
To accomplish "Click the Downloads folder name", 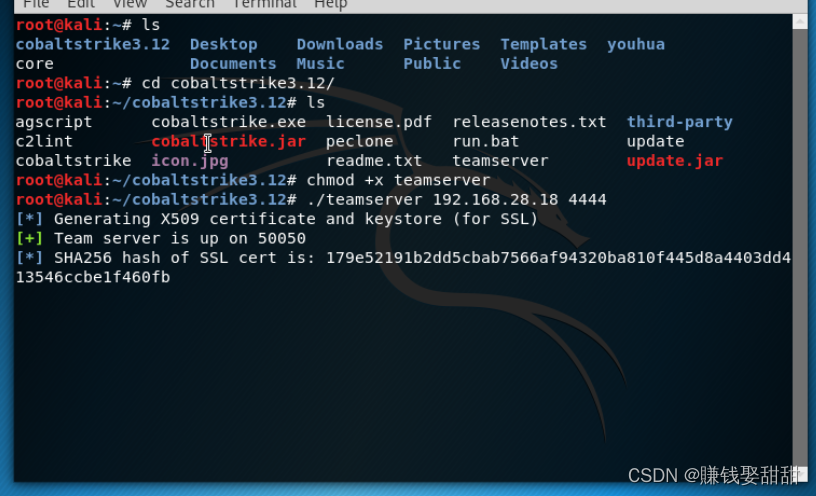I will click(339, 44).
